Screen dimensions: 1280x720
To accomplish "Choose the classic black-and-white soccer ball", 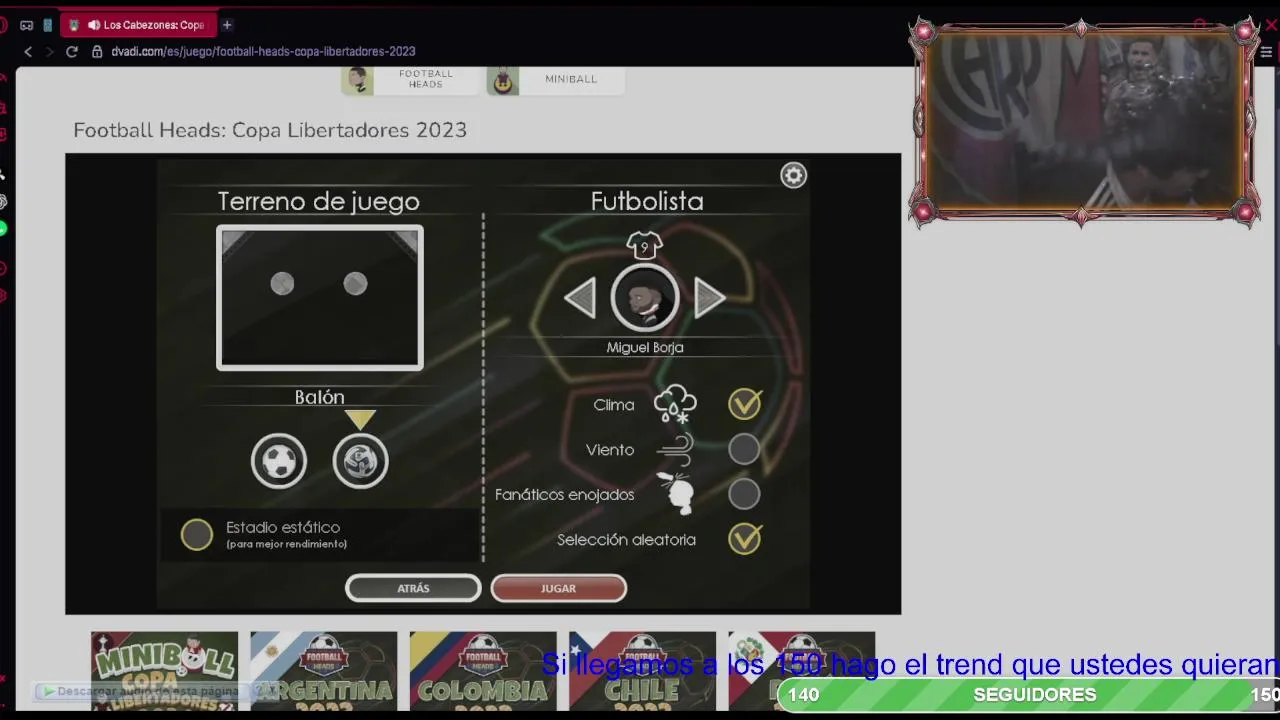I will coord(279,461).
